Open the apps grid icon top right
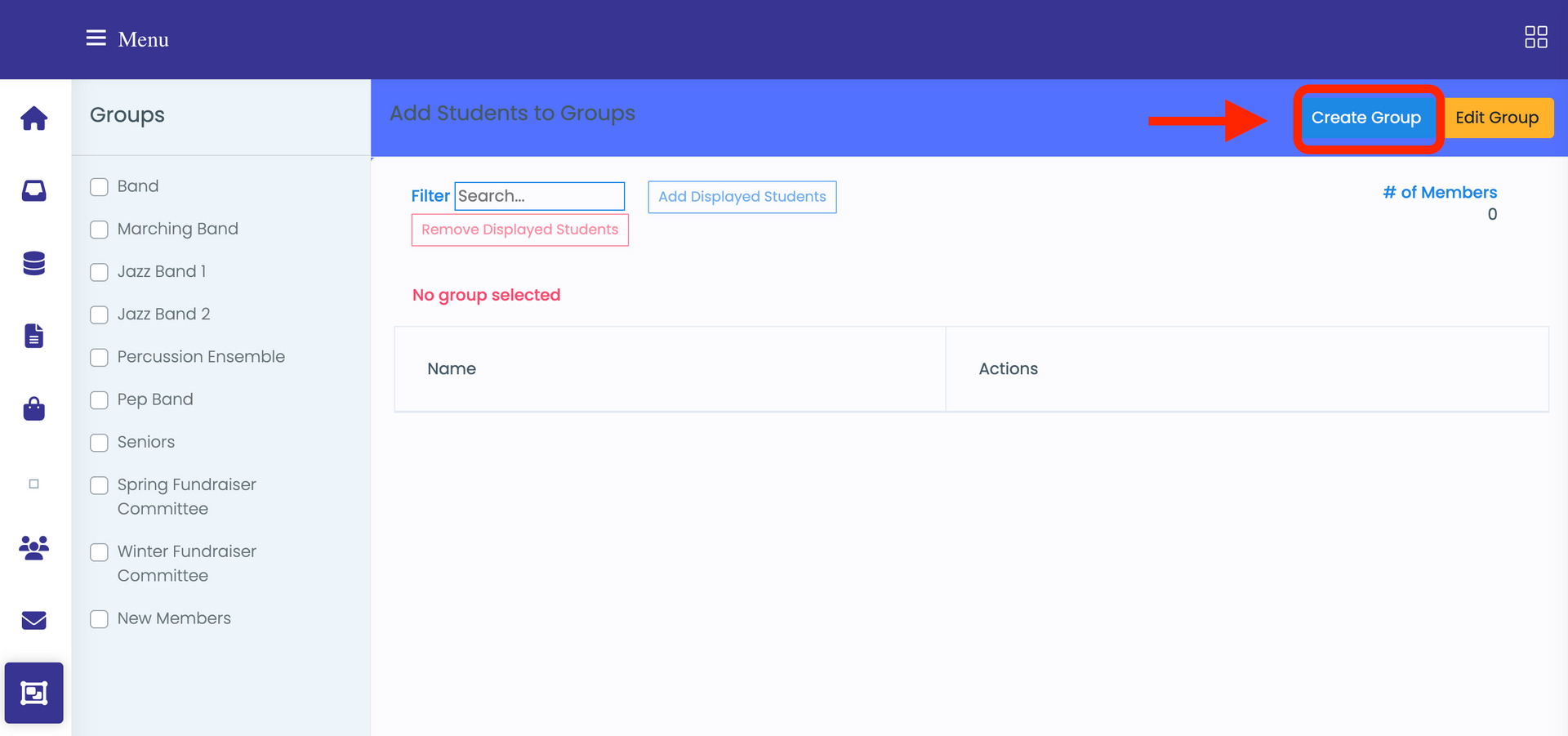The width and height of the screenshot is (1568, 736). pos(1537,37)
